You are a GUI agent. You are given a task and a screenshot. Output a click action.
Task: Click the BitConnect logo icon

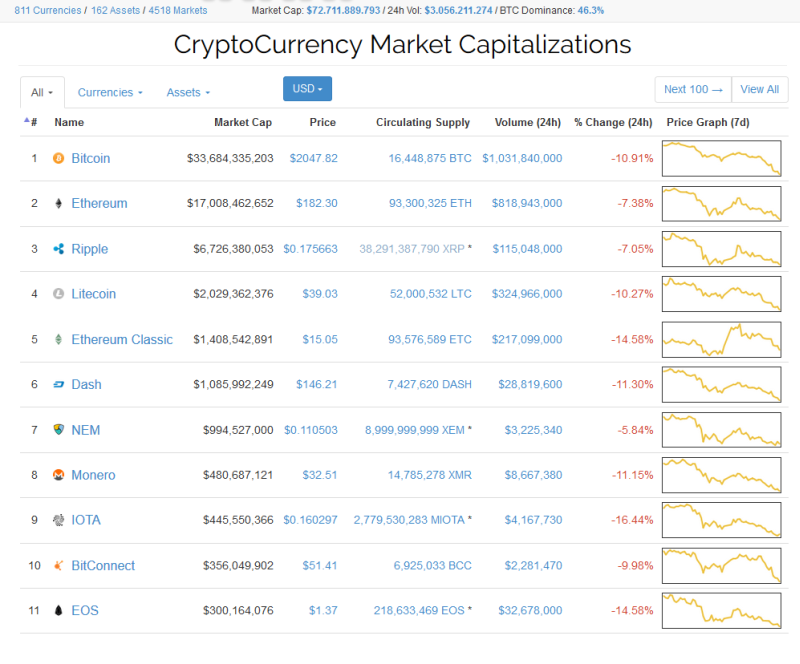point(58,566)
